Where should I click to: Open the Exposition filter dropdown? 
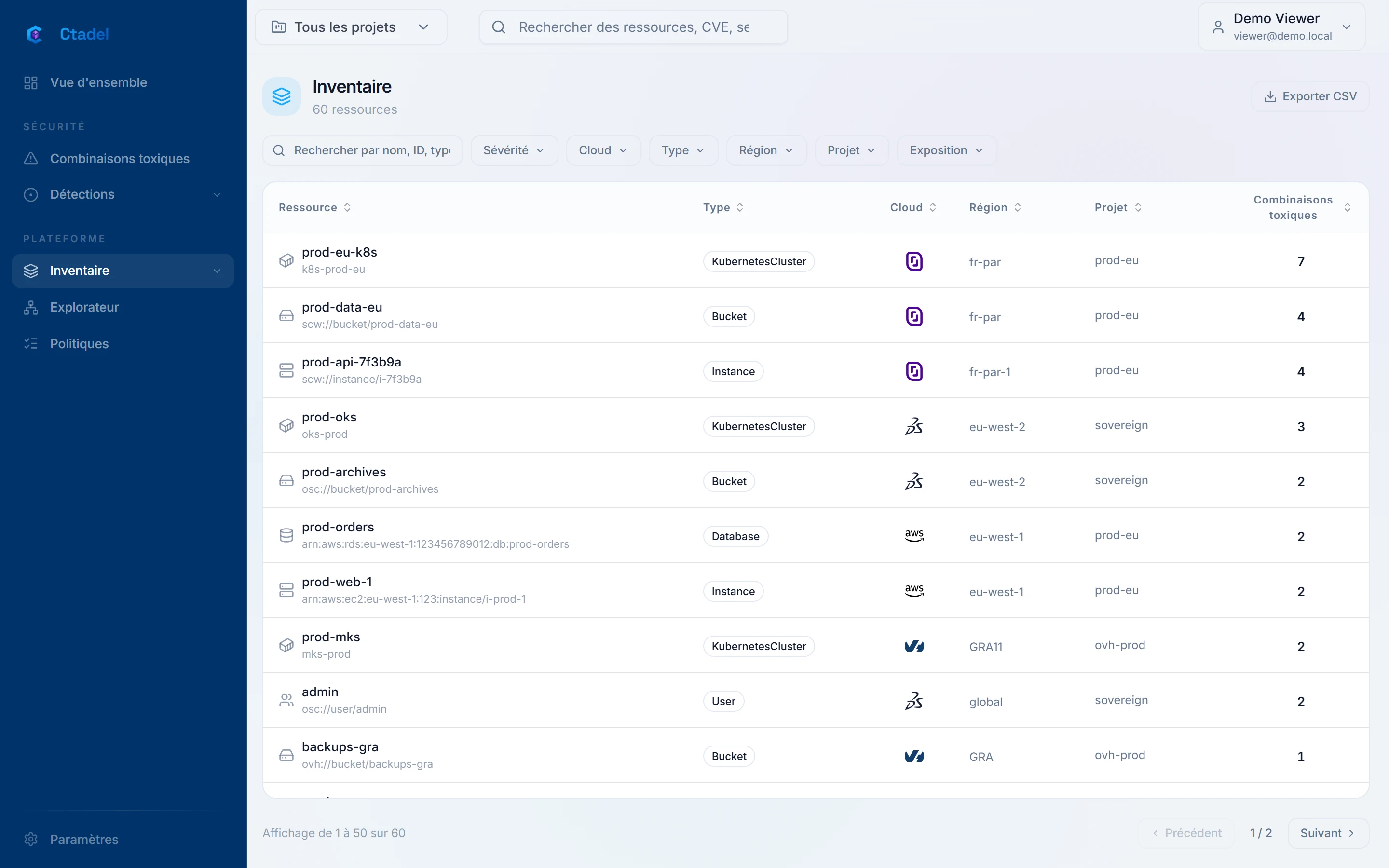[946, 150]
